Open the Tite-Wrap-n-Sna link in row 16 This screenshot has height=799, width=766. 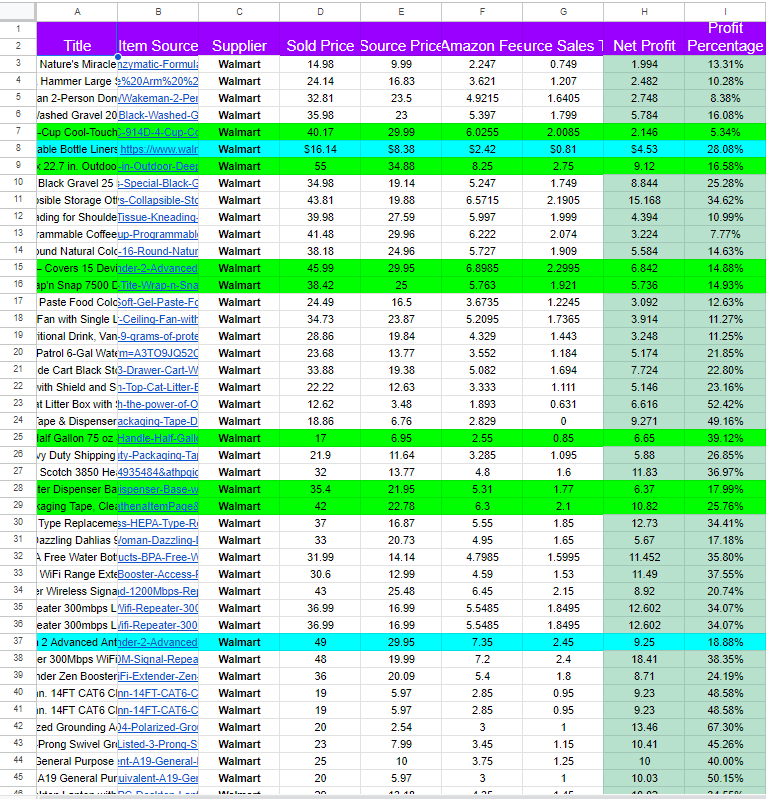click(x=159, y=285)
